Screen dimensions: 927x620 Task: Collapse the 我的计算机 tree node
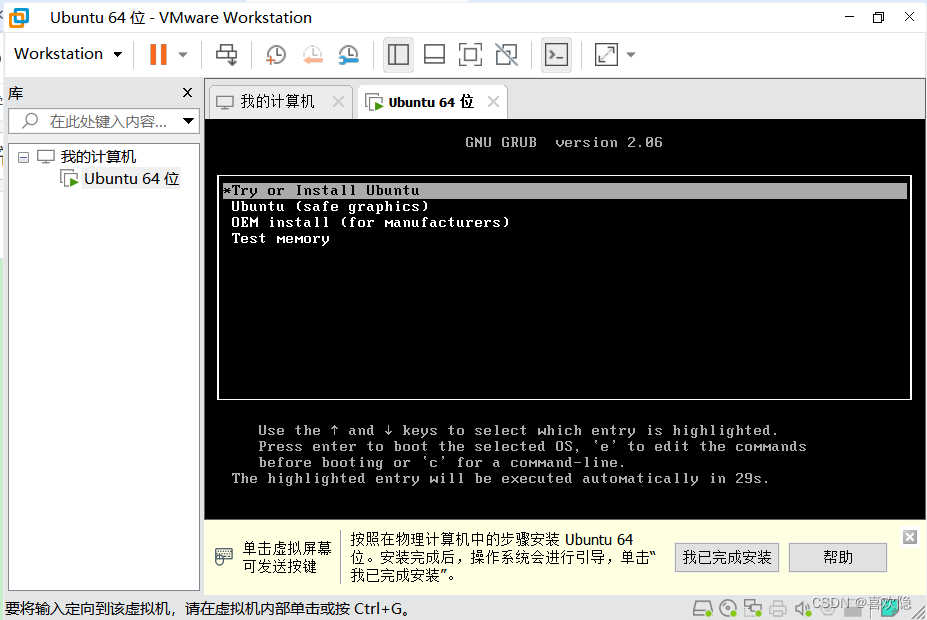click(x=24, y=157)
